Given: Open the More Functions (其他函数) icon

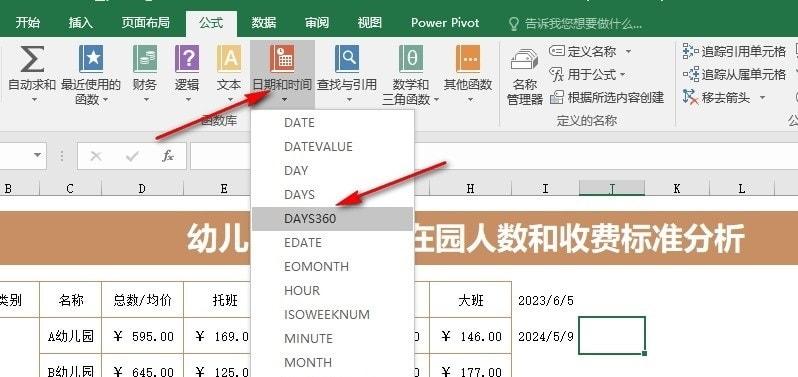Looking at the screenshot, I should [468, 59].
